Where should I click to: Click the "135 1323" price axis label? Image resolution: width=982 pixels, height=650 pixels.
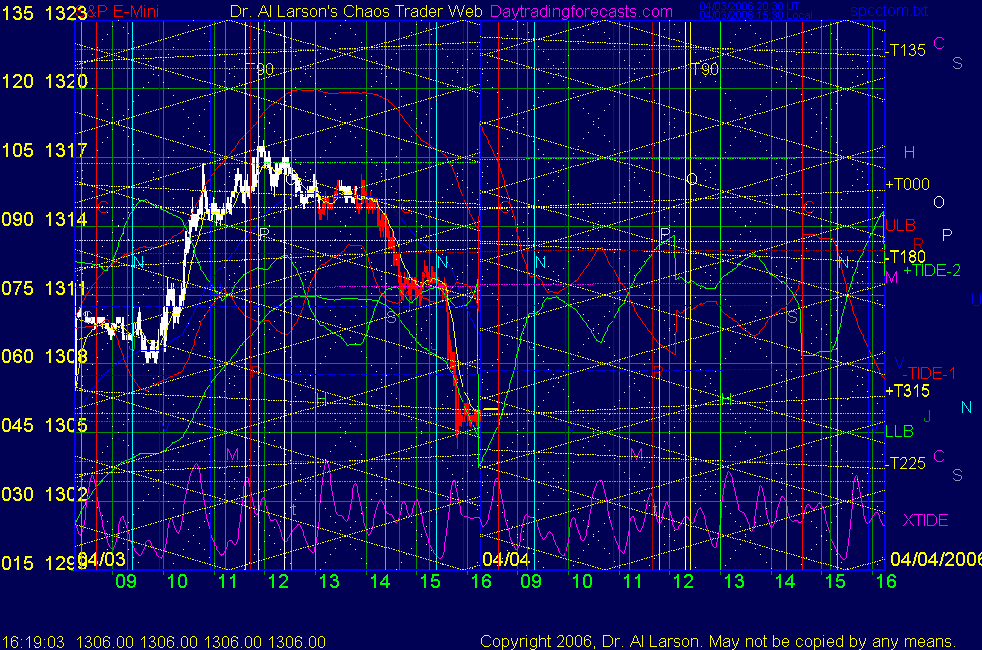coord(44,13)
